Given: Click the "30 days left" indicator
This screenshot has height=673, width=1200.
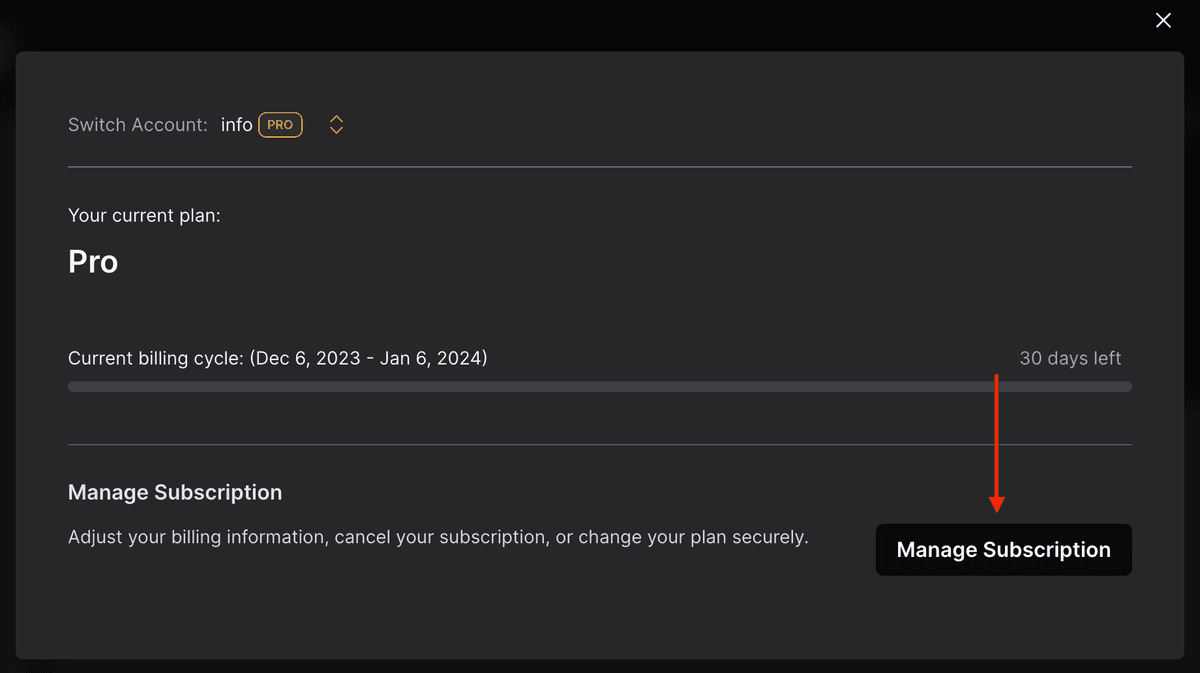Looking at the screenshot, I should pyautogui.click(x=1070, y=358).
